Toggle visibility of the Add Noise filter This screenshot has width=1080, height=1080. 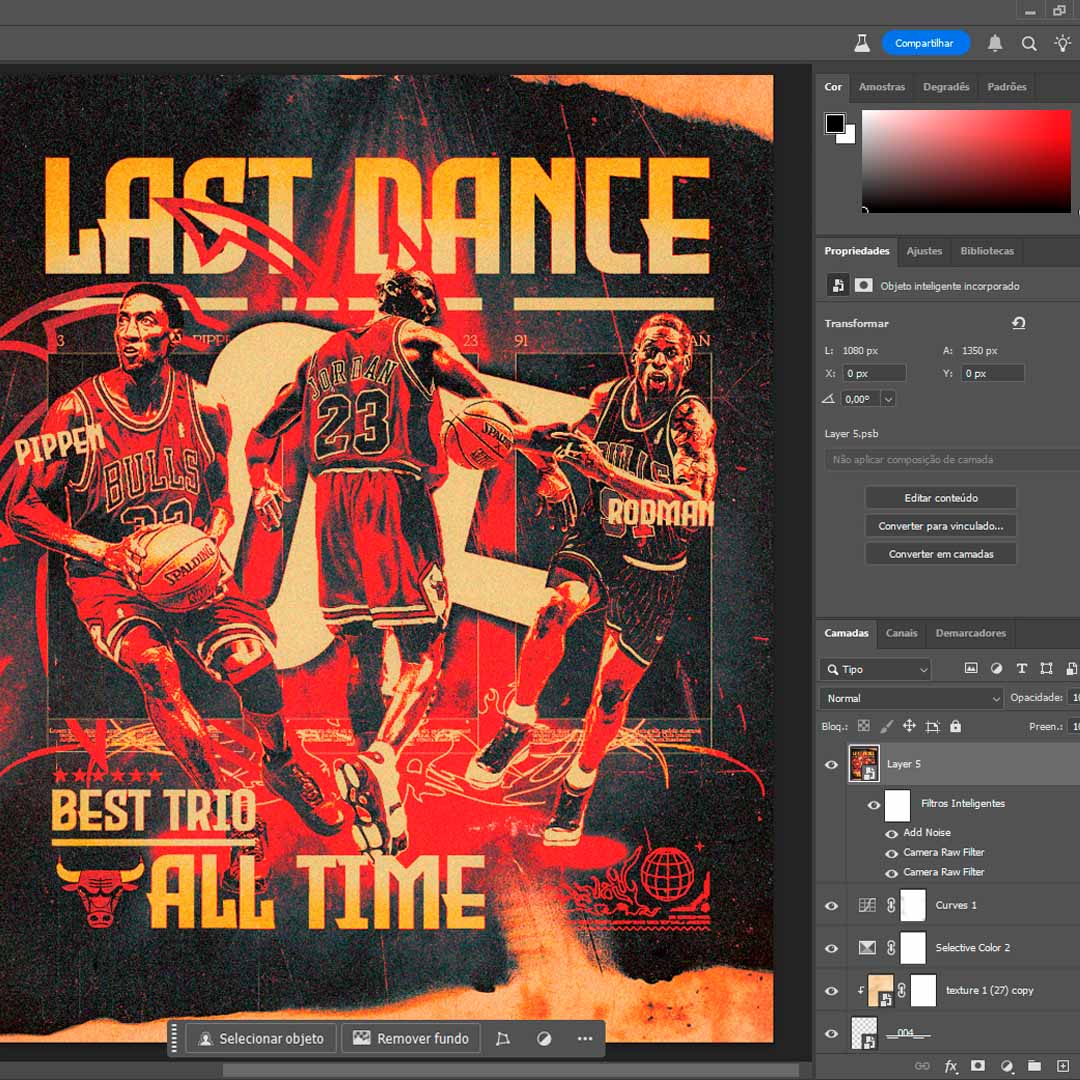pos(891,833)
